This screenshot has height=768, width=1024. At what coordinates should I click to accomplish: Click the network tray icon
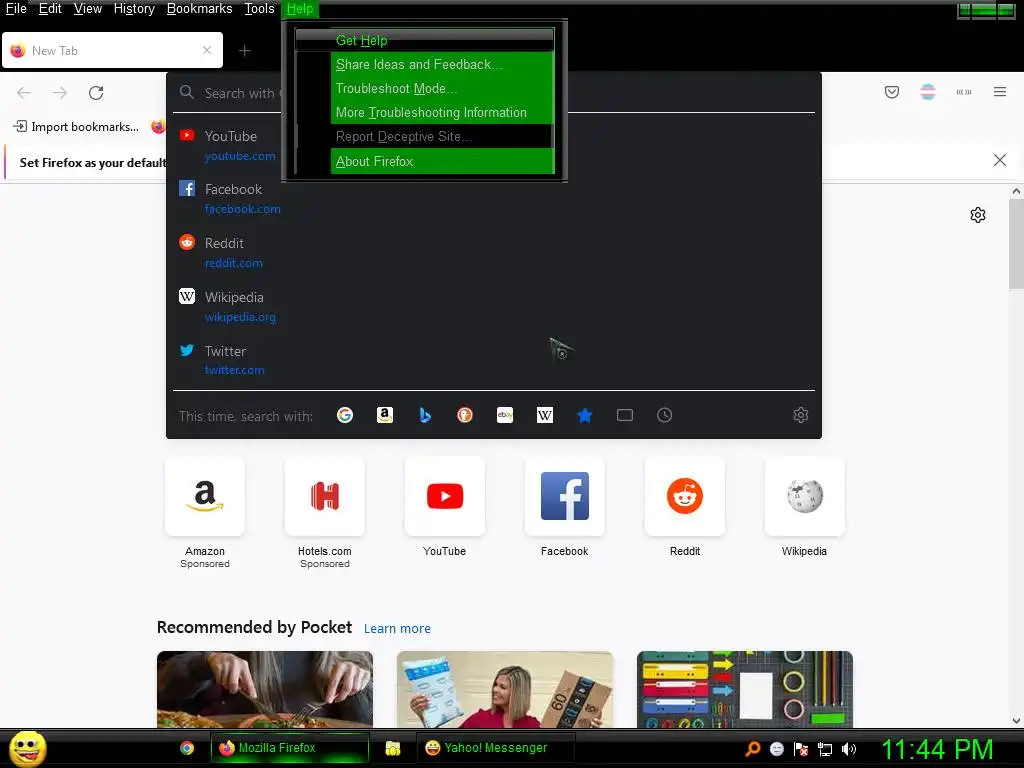pyautogui.click(x=825, y=749)
